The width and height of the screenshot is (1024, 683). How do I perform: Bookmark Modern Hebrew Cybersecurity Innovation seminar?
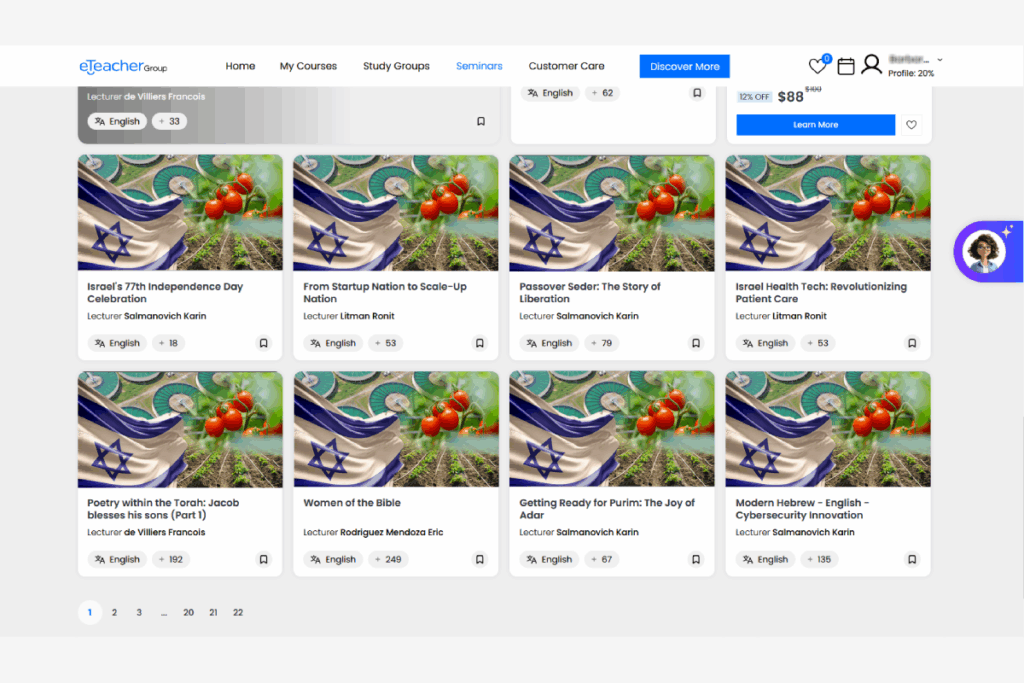coord(912,559)
